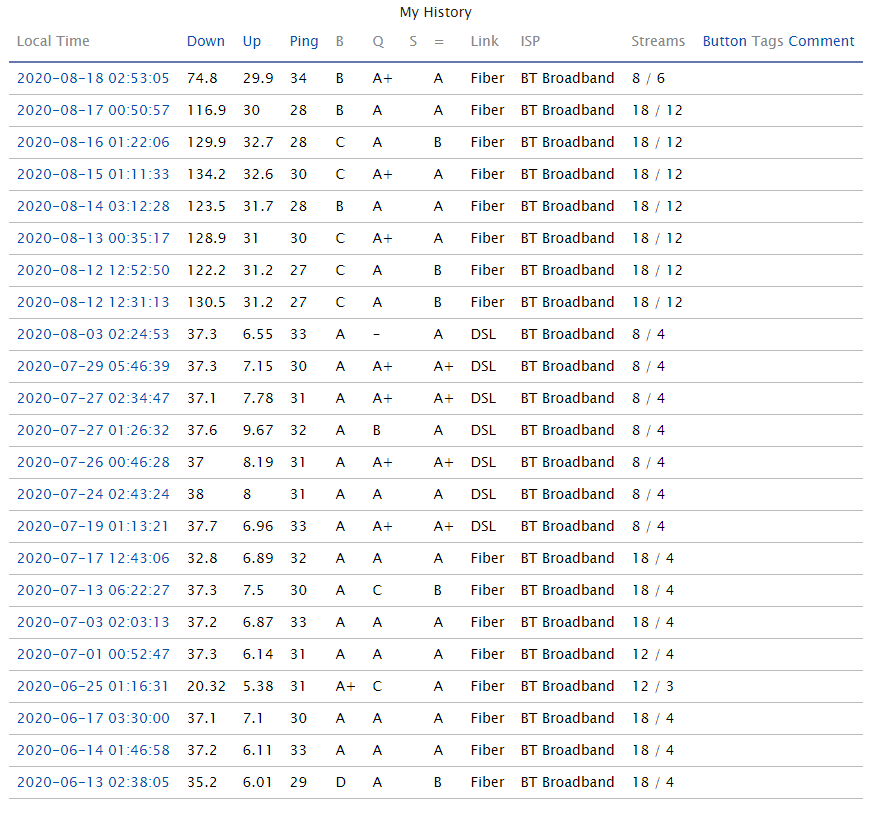
Task: Sort history by the Down column header
Action: pos(205,41)
